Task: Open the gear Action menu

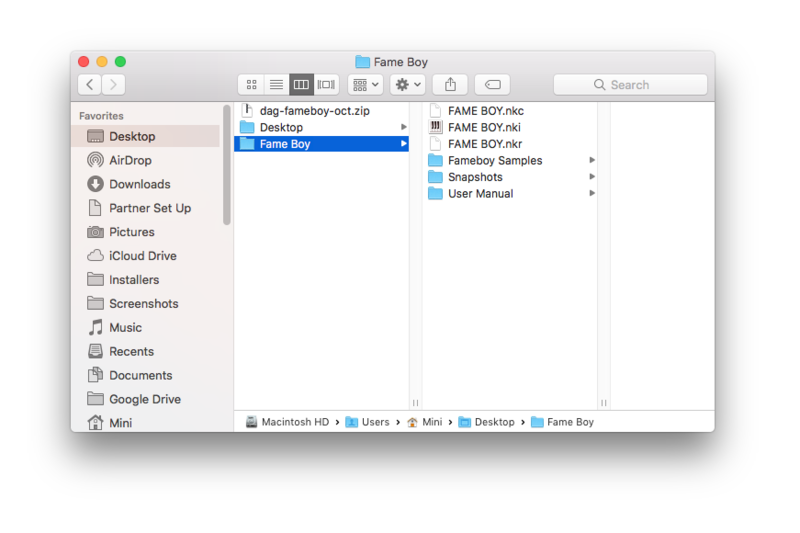Action: pyautogui.click(x=408, y=85)
